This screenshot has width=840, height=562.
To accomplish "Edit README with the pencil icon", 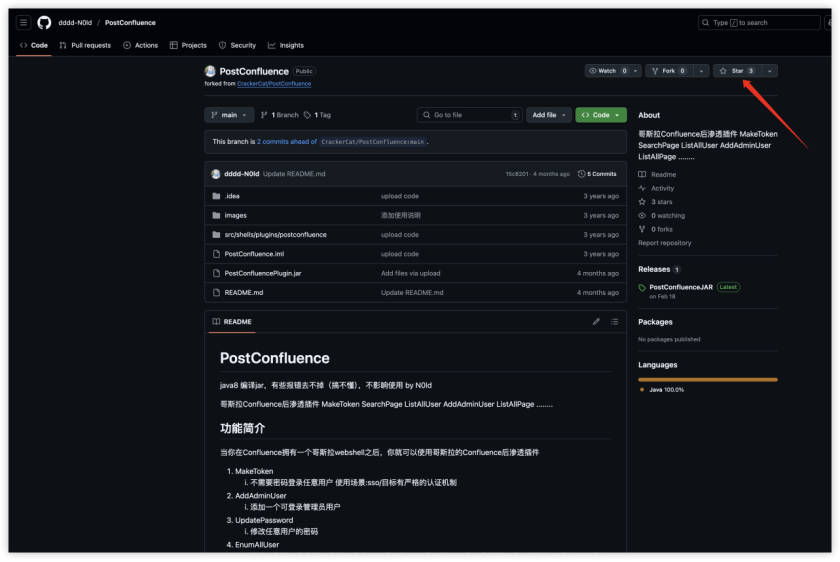I will coord(596,321).
